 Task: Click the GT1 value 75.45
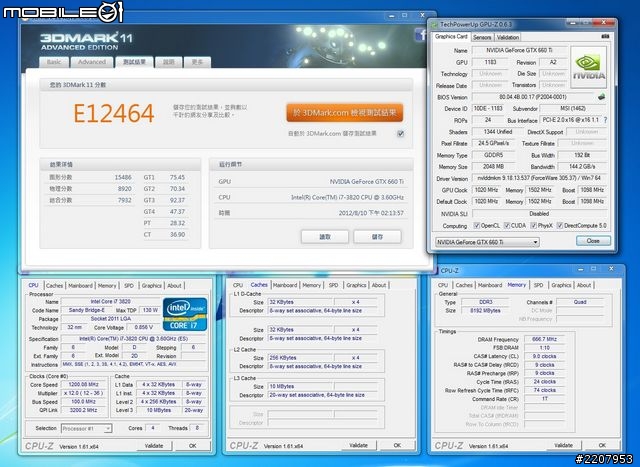click(177, 178)
